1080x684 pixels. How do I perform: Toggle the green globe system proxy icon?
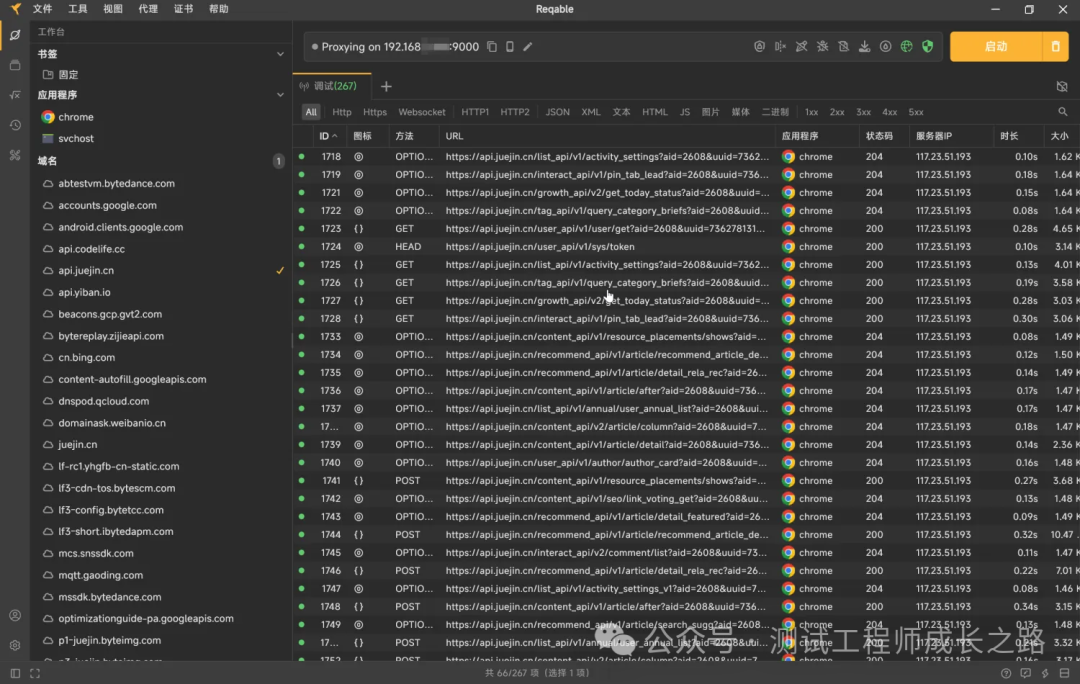pyautogui.click(x=906, y=47)
